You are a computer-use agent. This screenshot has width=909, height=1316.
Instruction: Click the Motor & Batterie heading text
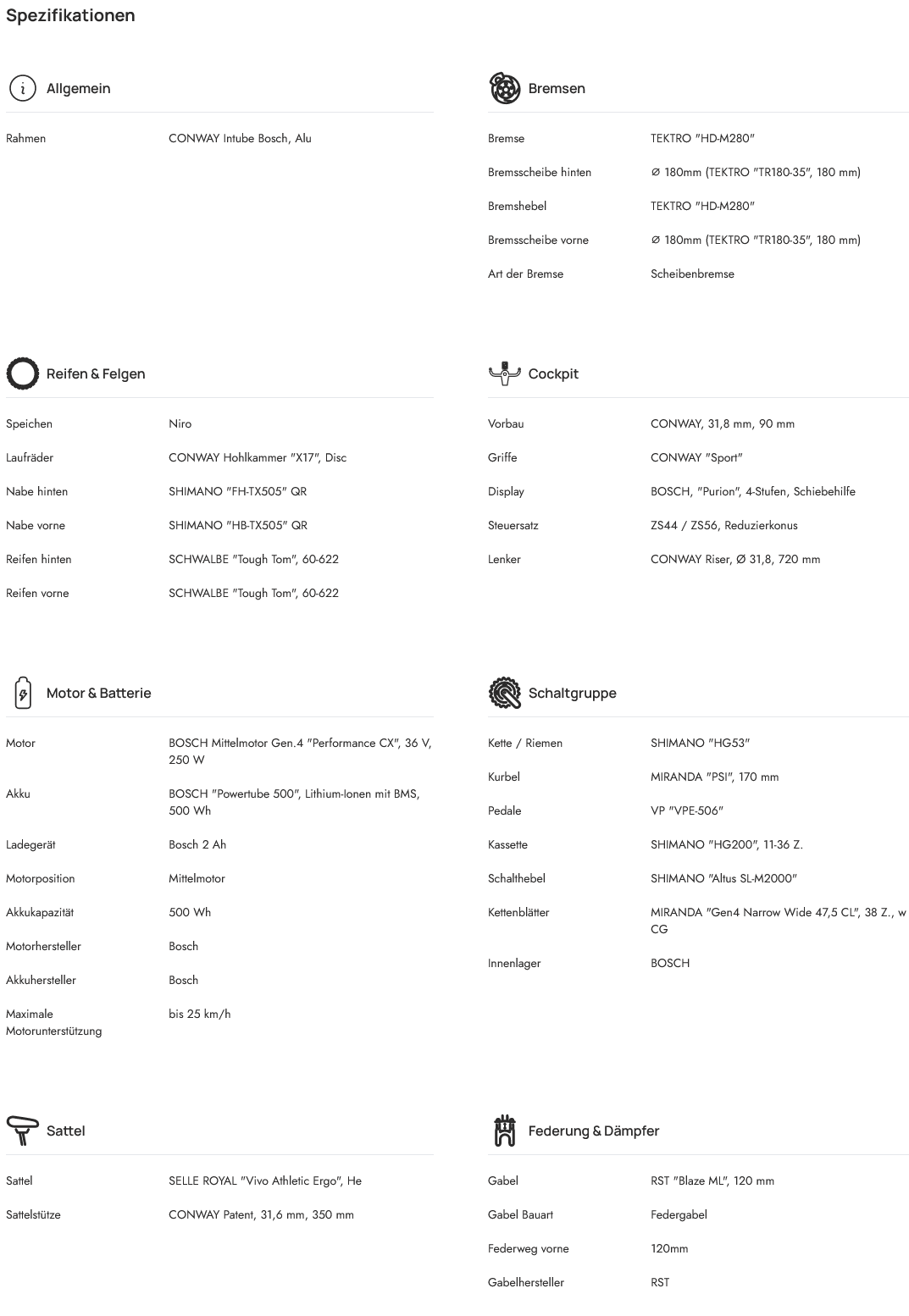click(x=98, y=693)
